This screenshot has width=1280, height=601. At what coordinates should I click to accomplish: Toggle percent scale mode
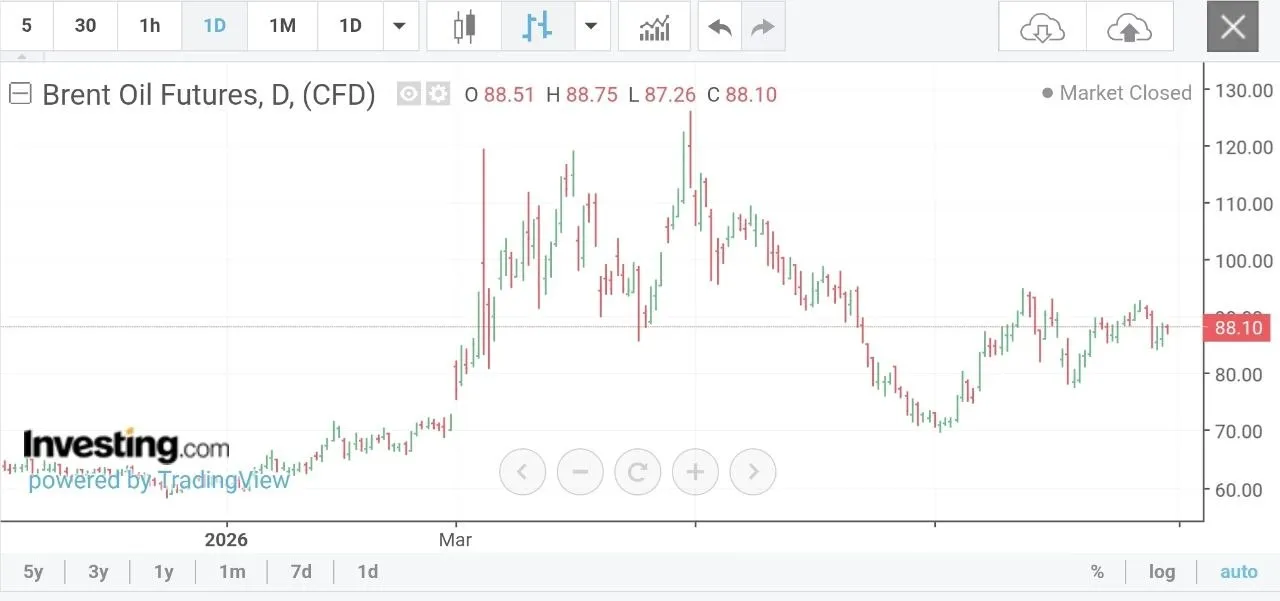pyautogui.click(x=1097, y=572)
